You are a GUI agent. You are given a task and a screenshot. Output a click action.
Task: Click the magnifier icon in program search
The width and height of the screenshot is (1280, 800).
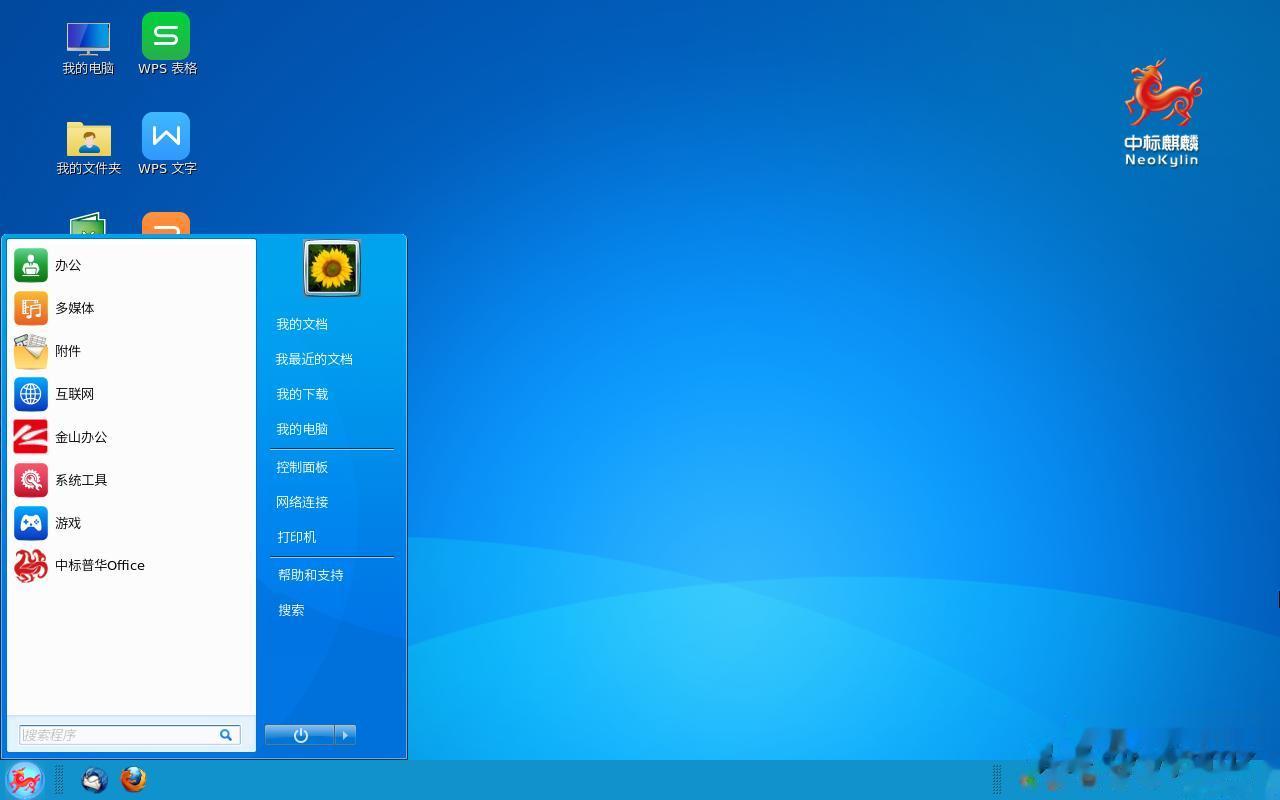226,735
